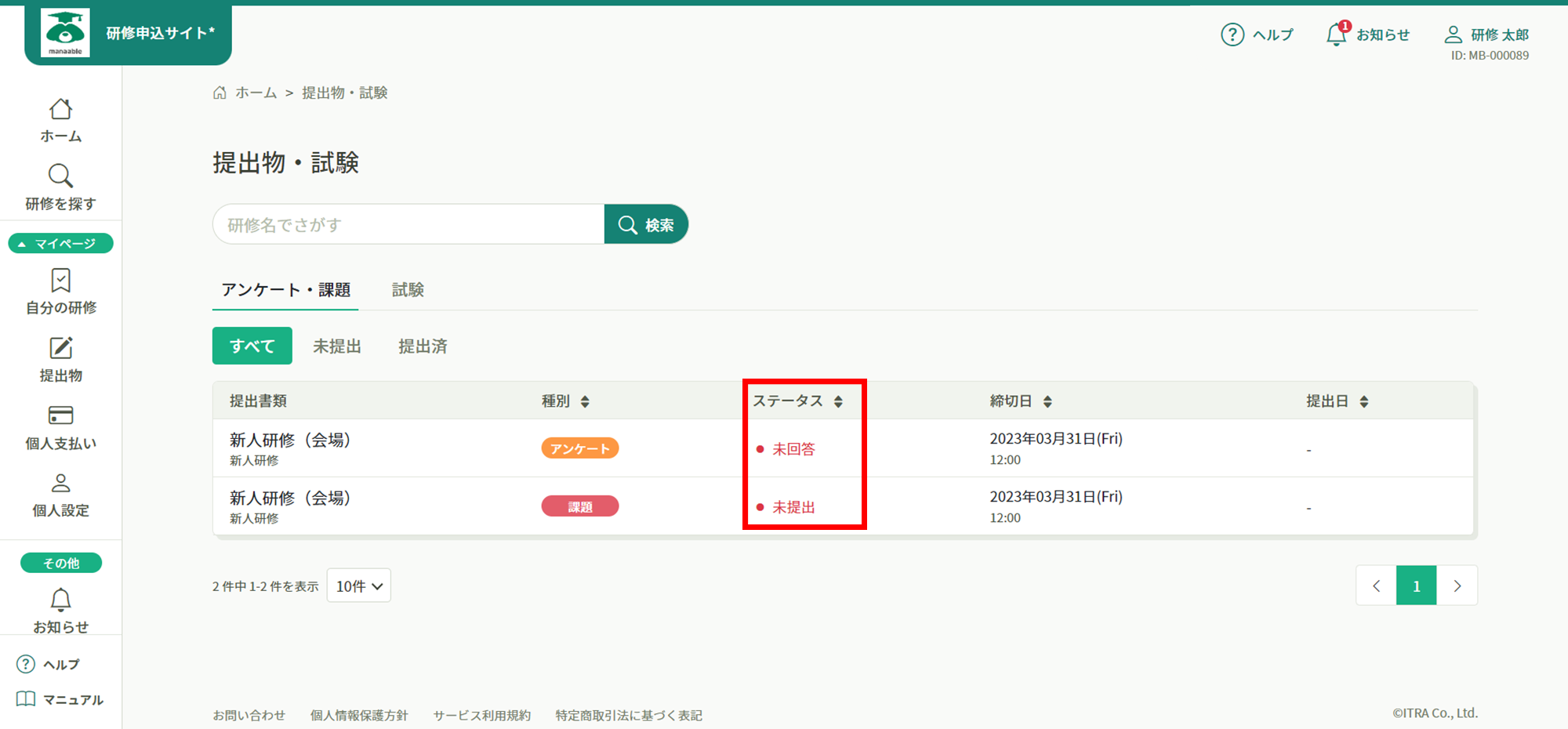This screenshot has width=1568, height=729.
Task: Click the ID: MB-000089 text
Action: (1490, 56)
